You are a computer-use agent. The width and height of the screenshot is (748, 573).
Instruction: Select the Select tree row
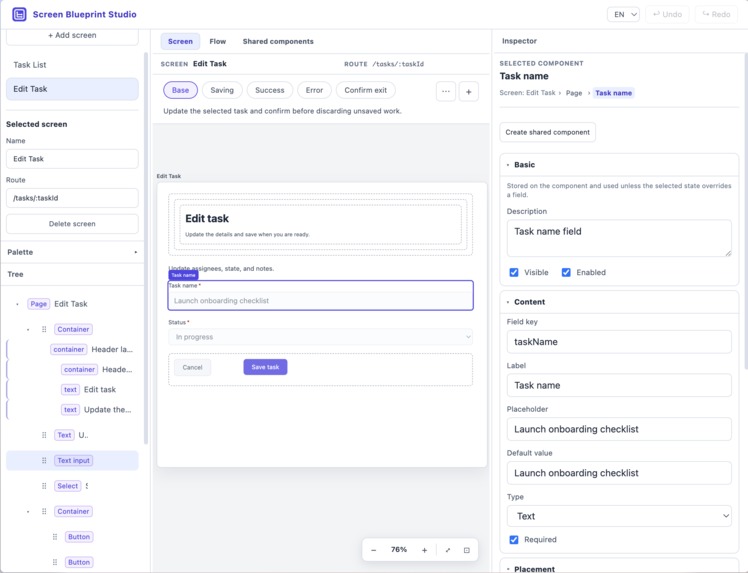[72, 486]
